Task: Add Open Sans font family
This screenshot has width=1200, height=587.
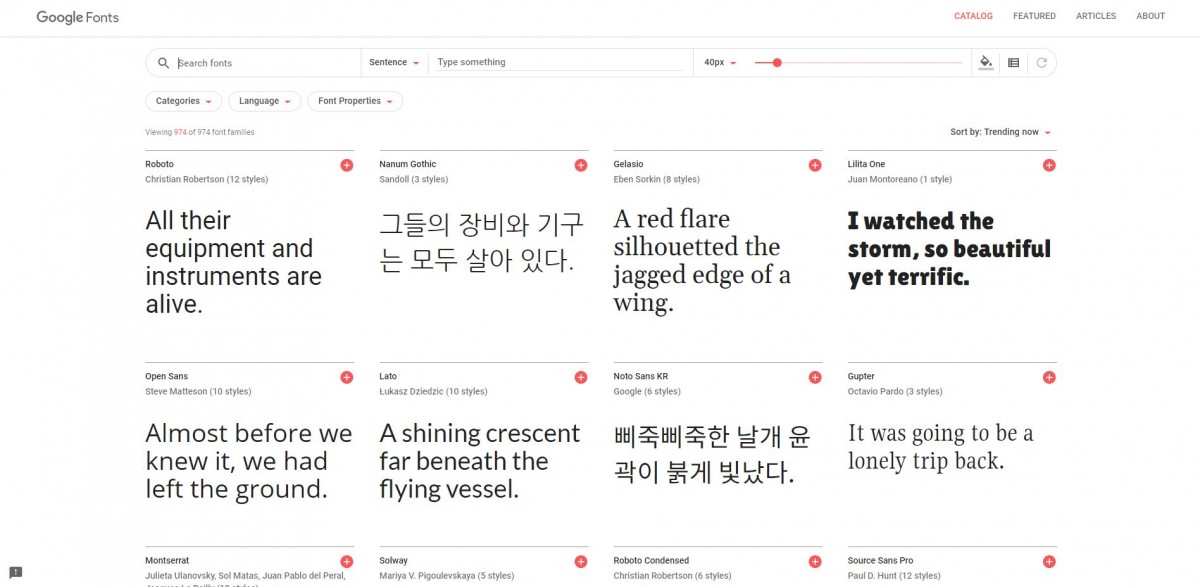Action: (x=347, y=377)
